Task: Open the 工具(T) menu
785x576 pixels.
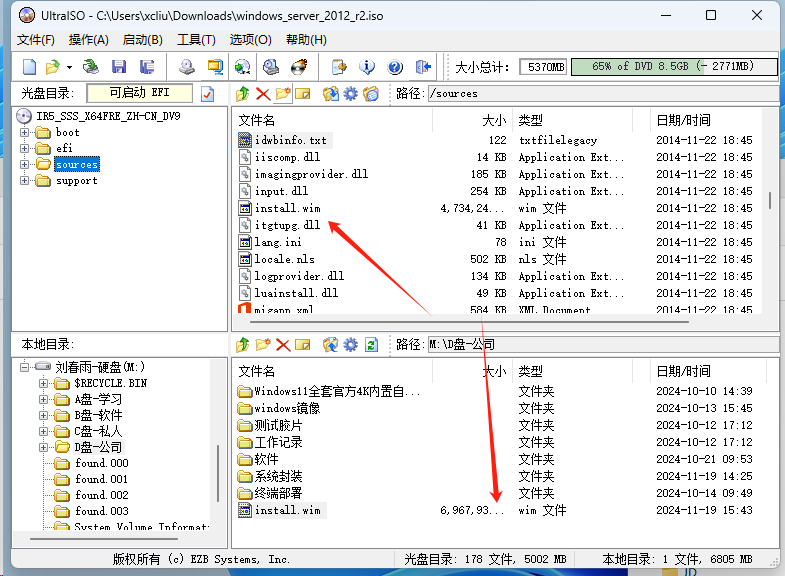Action: click(196, 40)
